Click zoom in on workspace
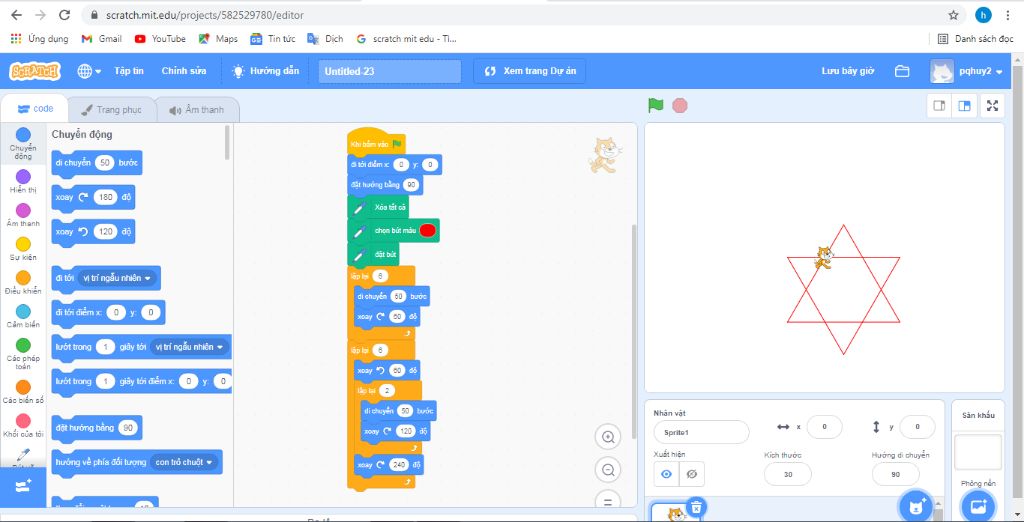Screen dimensions: 1024x522 click(x=607, y=437)
